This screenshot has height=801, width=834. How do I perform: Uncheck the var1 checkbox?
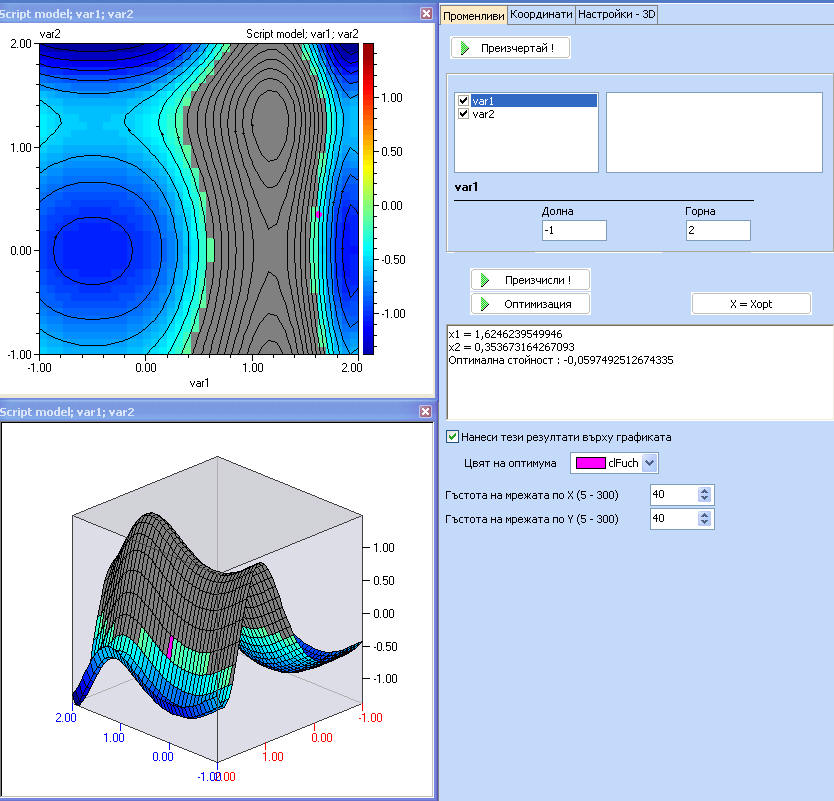[x=463, y=101]
